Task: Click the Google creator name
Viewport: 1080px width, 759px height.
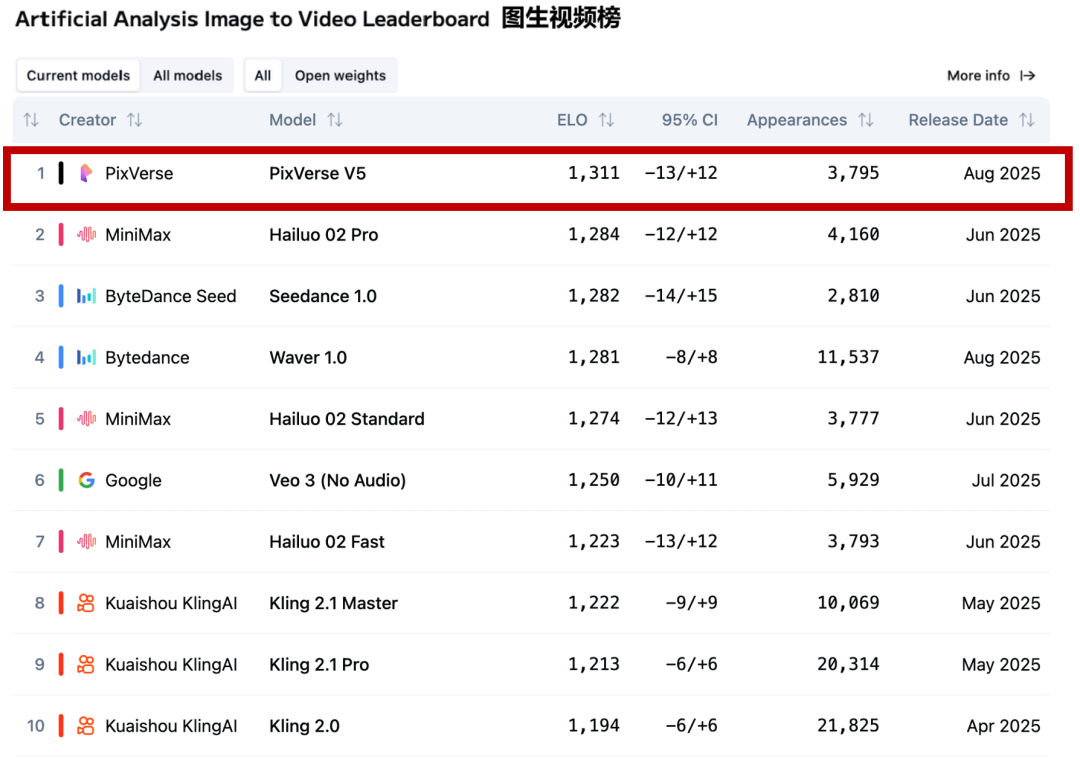Action: click(x=133, y=480)
